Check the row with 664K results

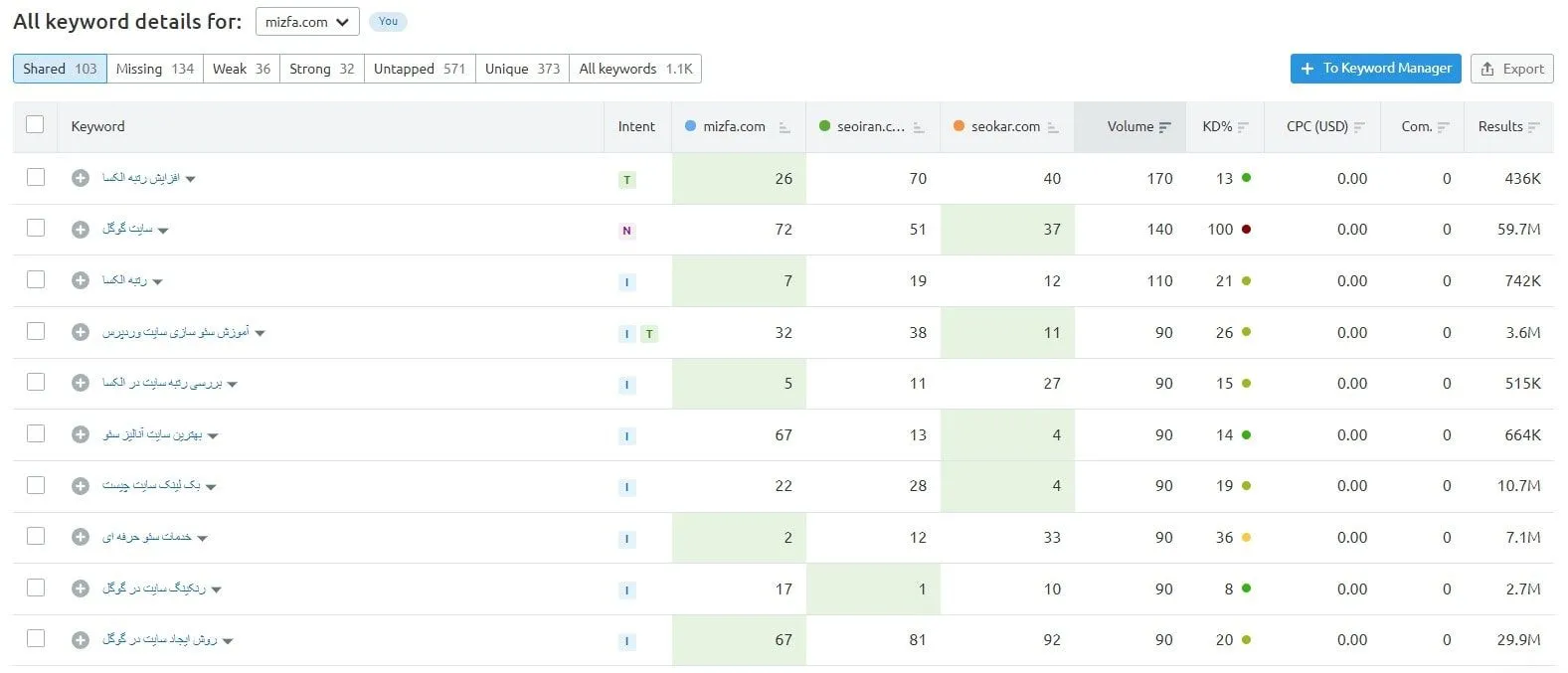[36, 433]
